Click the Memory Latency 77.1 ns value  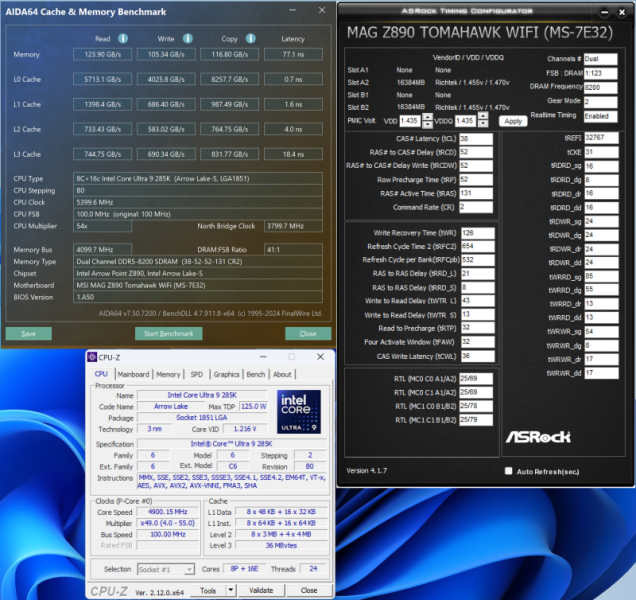point(293,54)
